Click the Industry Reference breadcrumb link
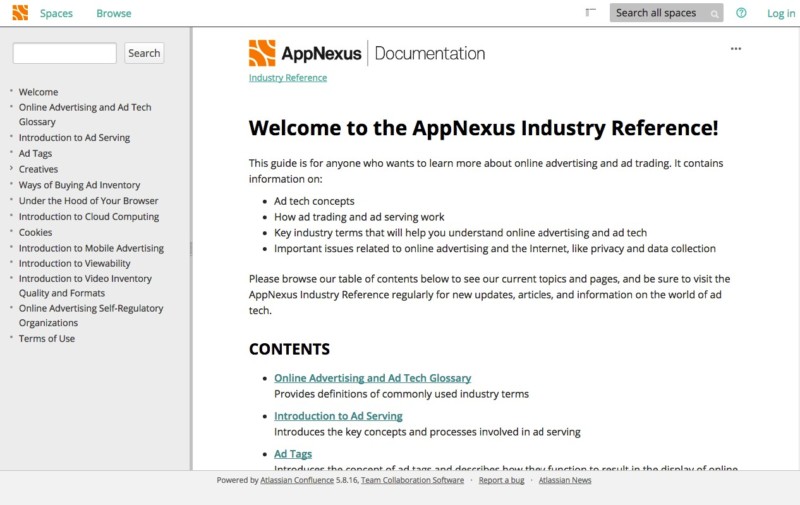Screen dimensions: 800x505 288,77
